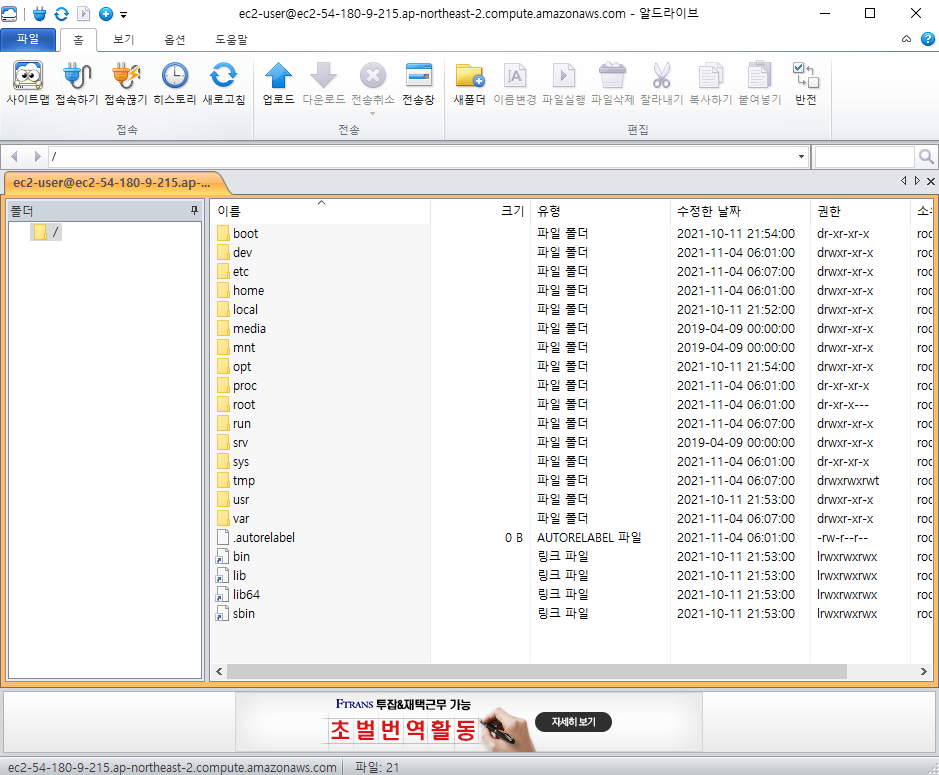Image resolution: width=939 pixels, height=775 pixels.
Task: Click the navigate back arrow
Action: pyautogui.click(x=14, y=157)
